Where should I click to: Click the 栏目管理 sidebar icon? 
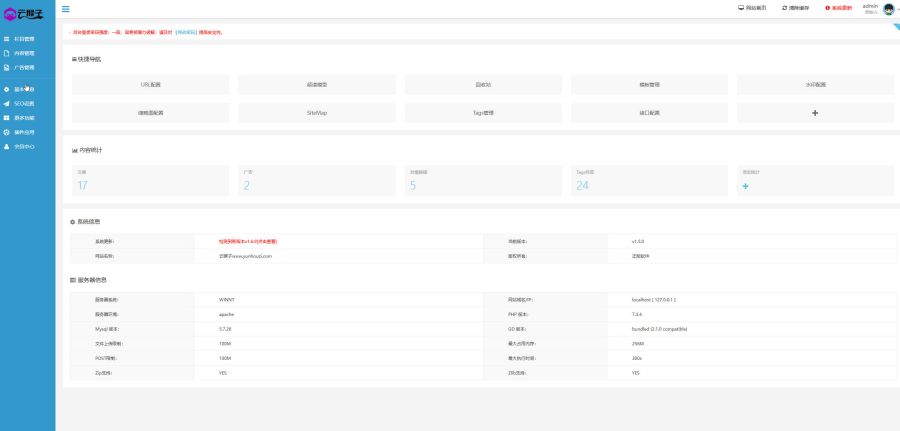(7, 39)
